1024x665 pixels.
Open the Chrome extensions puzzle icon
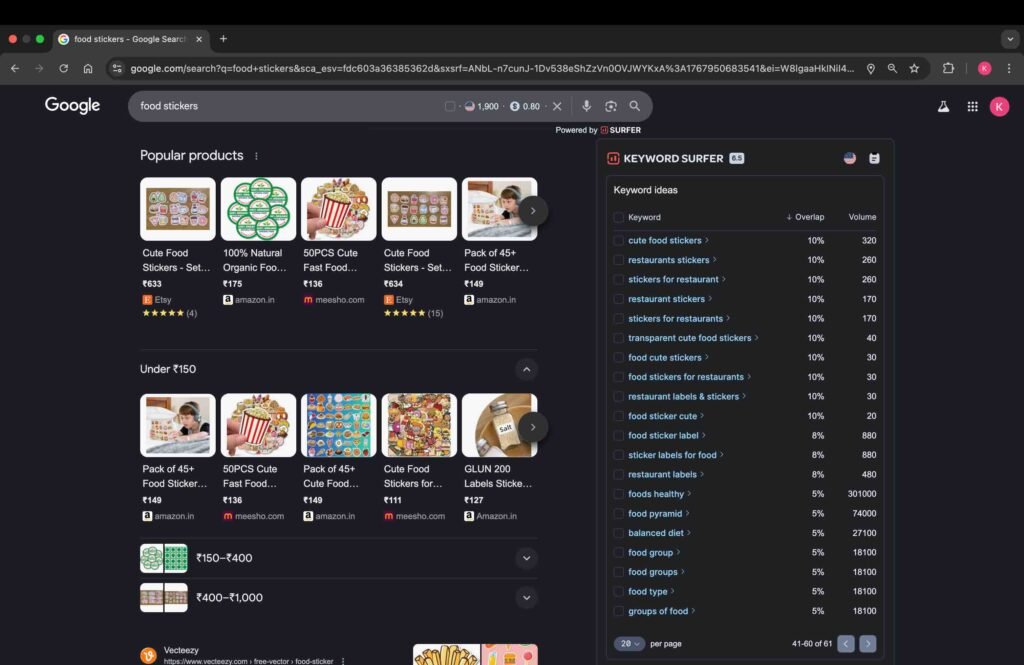pos(949,68)
